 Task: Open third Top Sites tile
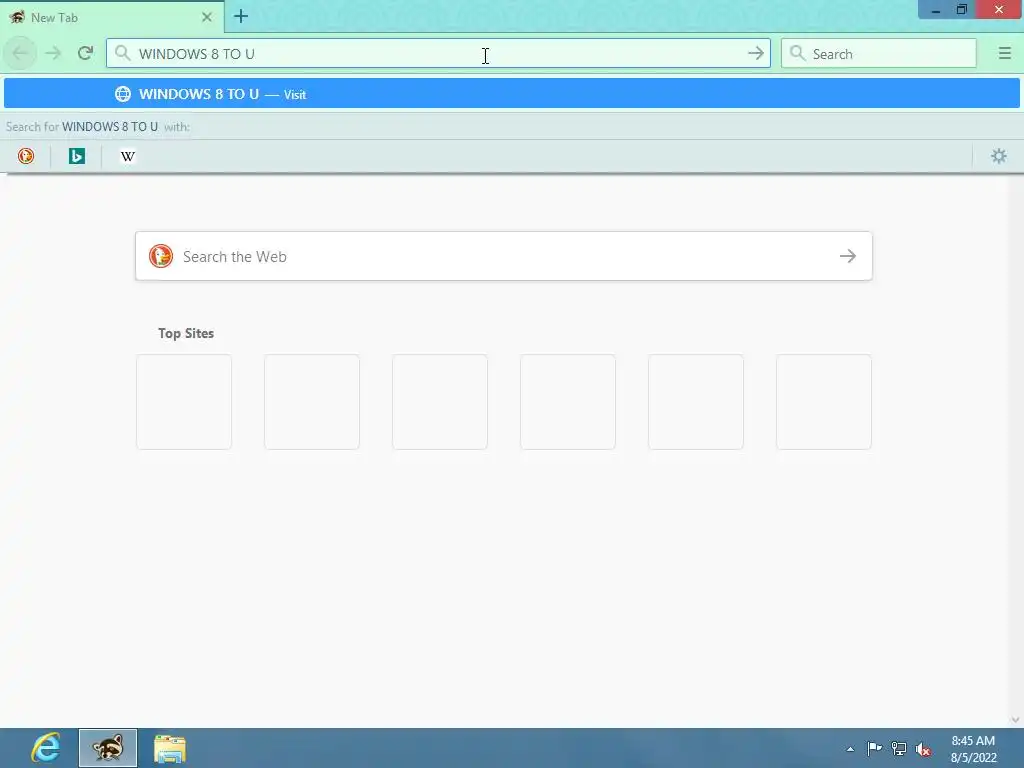pos(440,402)
